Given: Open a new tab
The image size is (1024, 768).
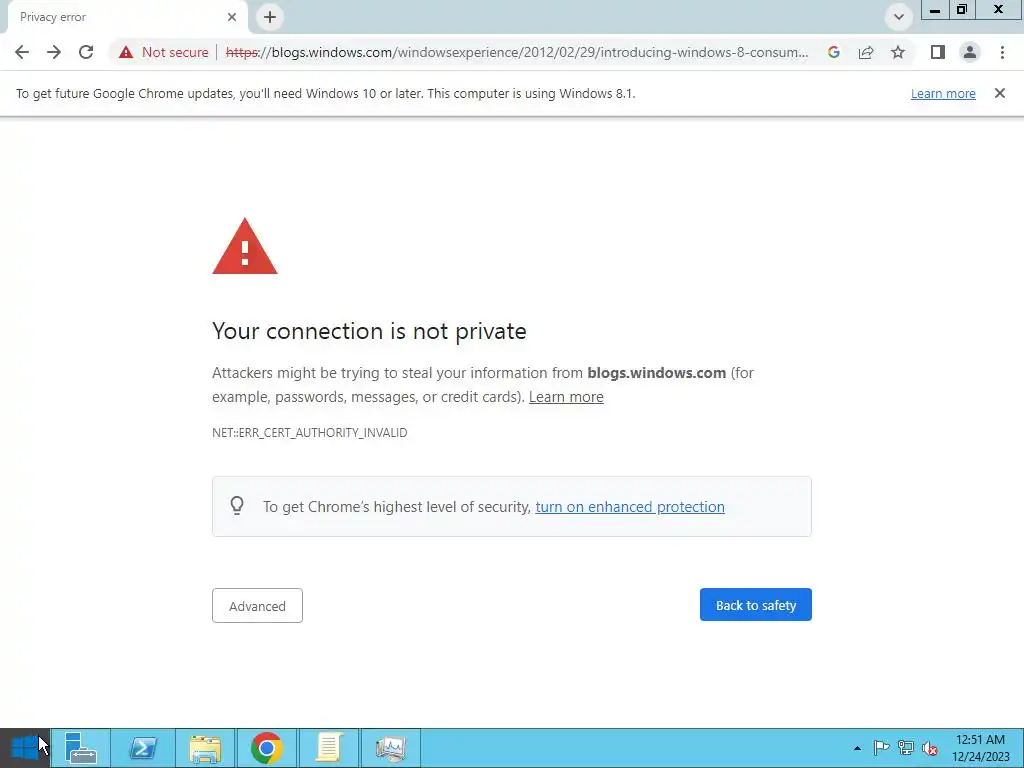Looking at the screenshot, I should click(270, 17).
